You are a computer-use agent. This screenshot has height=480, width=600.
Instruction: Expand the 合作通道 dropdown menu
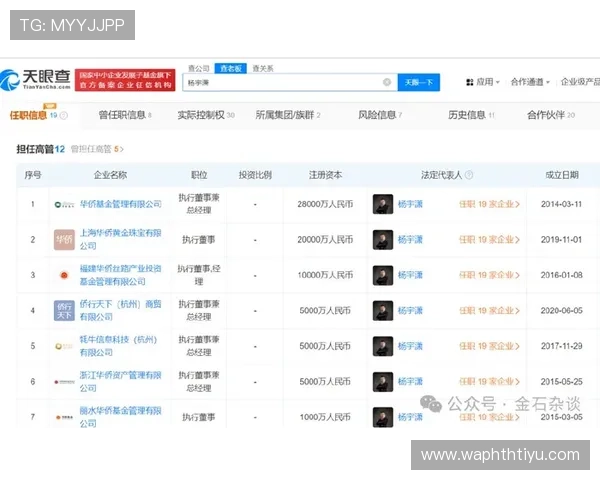click(x=530, y=82)
